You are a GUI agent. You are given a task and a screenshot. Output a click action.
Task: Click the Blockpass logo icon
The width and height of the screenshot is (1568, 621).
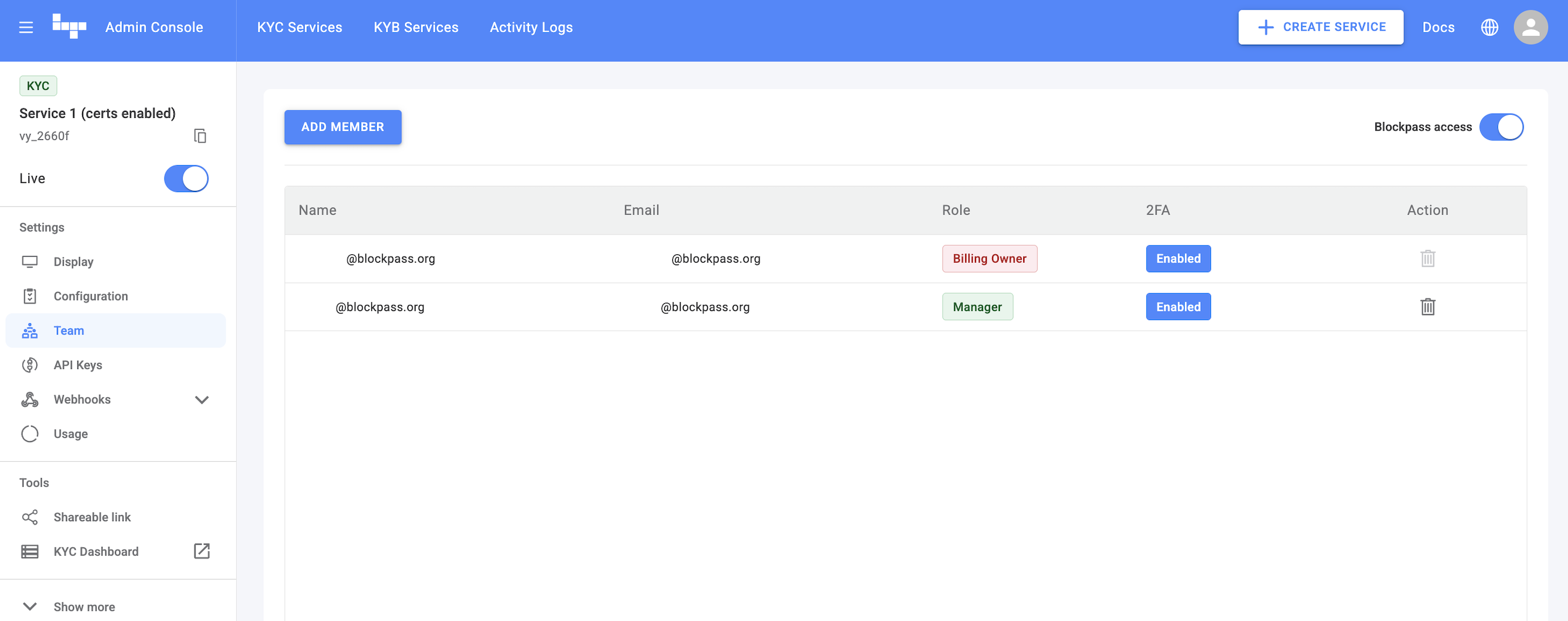pyautogui.click(x=69, y=26)
